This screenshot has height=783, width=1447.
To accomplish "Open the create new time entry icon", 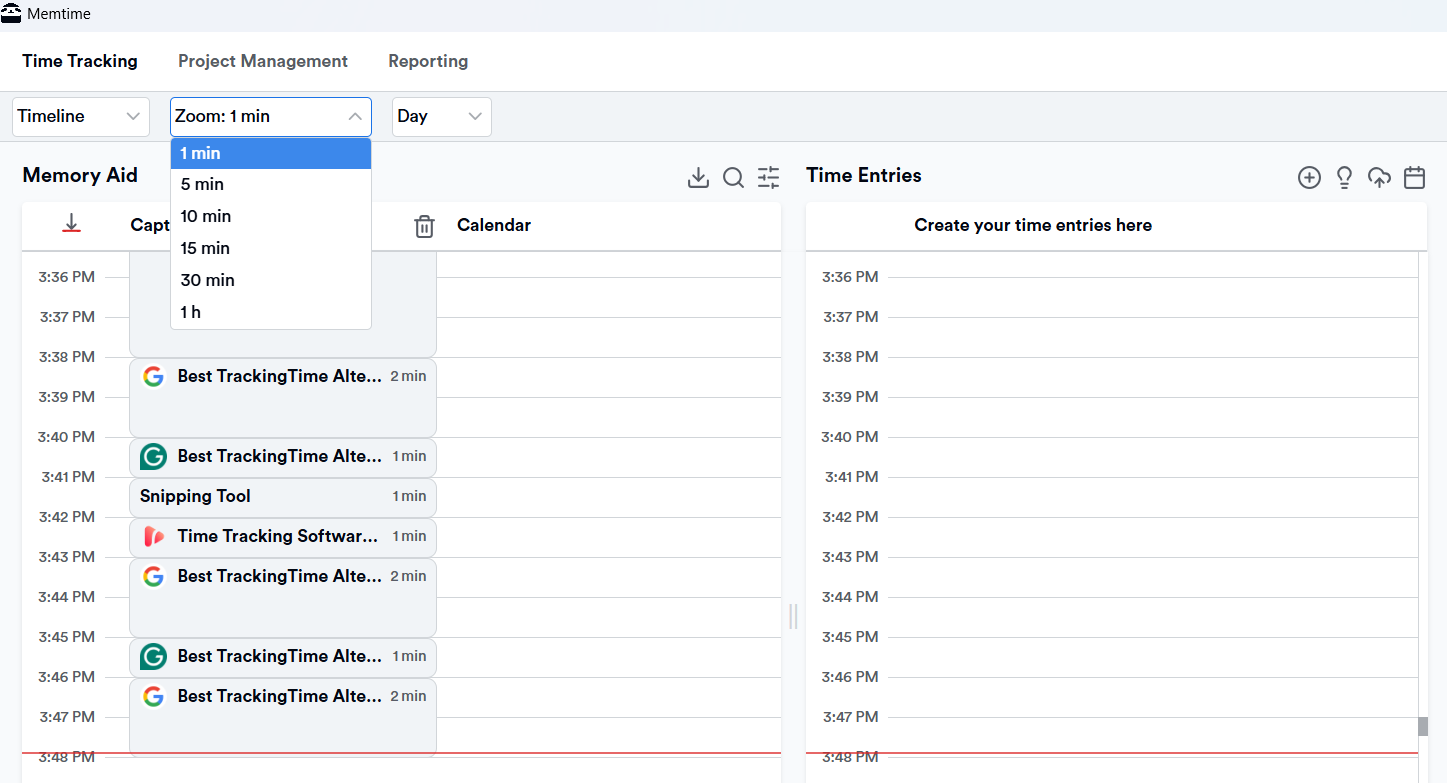I will point(1309,177).
